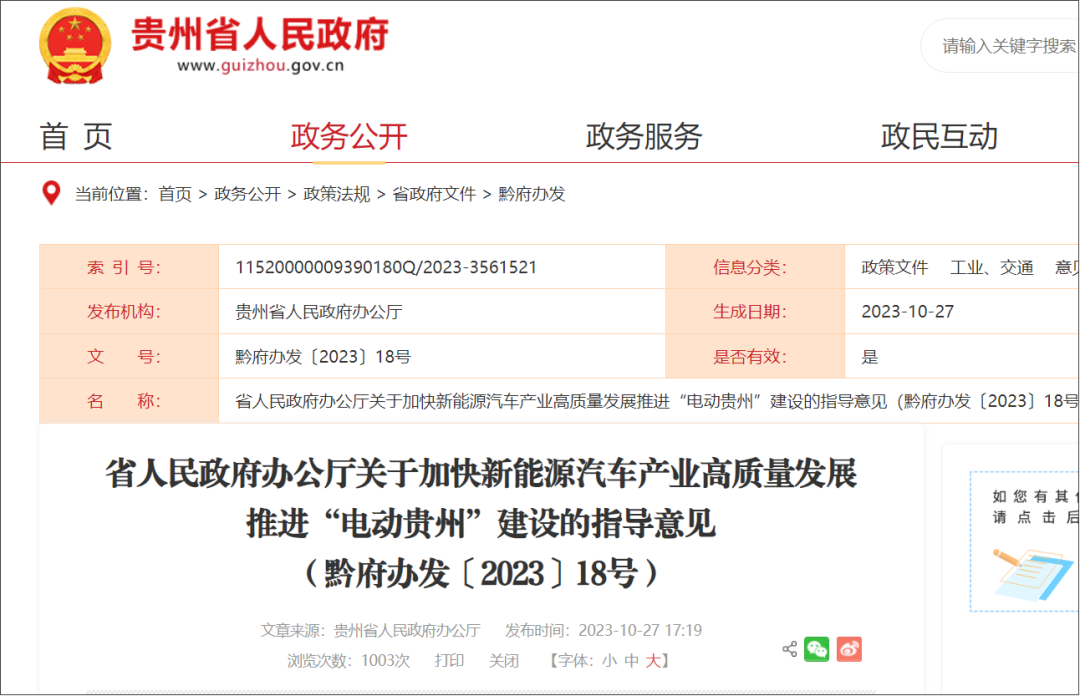The width and height of the screenshot is (1080, 696).
Task: Navigate to 省政府文件 breadcrumb link
Action: pyautogui.click(x=434, y=194)
